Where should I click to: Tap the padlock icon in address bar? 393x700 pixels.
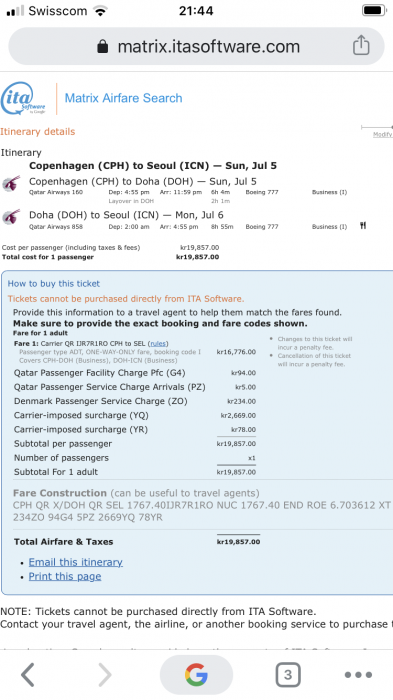coord(103,46)
